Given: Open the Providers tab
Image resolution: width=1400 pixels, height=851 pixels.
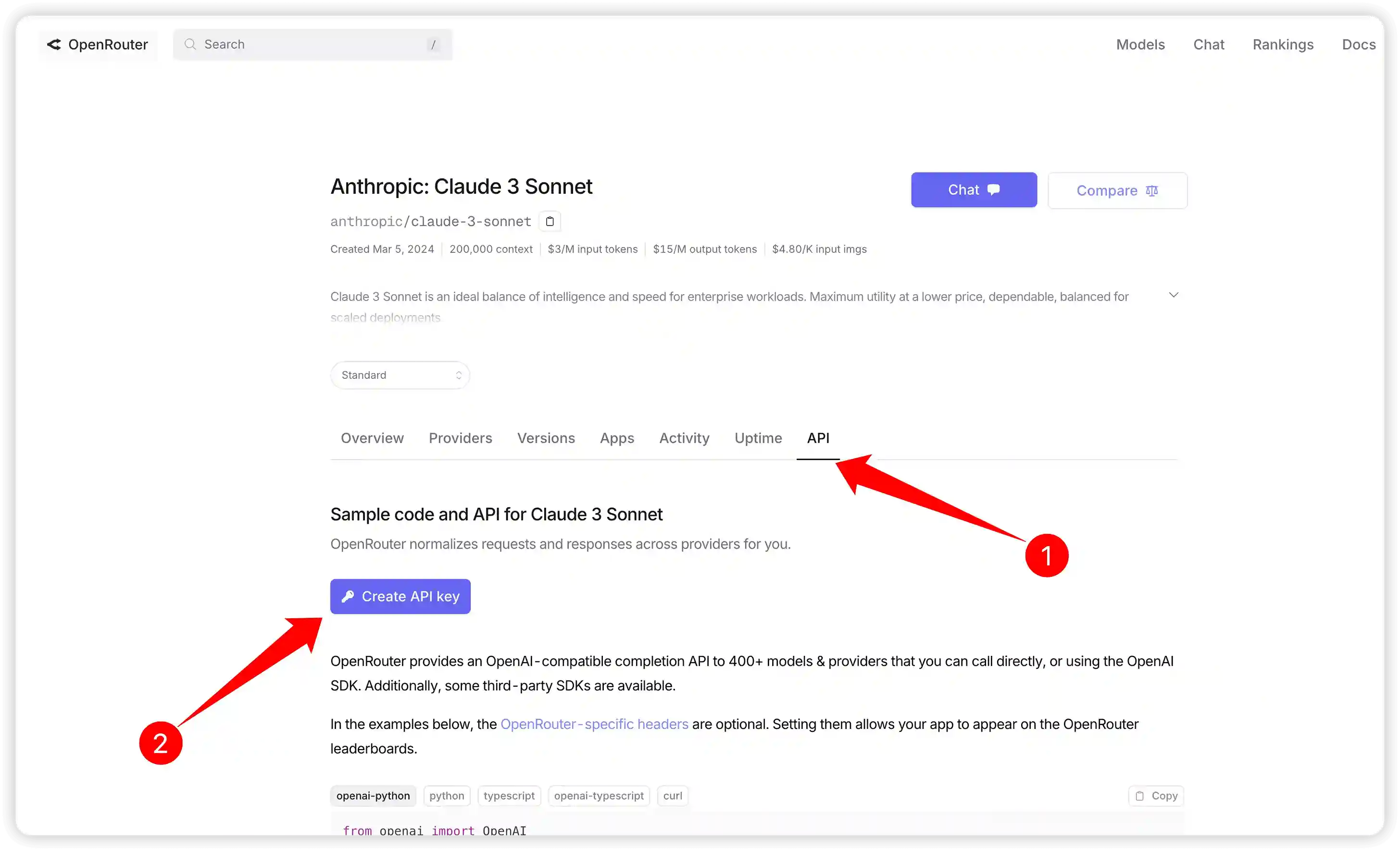Looking at the screenshot, I should coord(460,438).
